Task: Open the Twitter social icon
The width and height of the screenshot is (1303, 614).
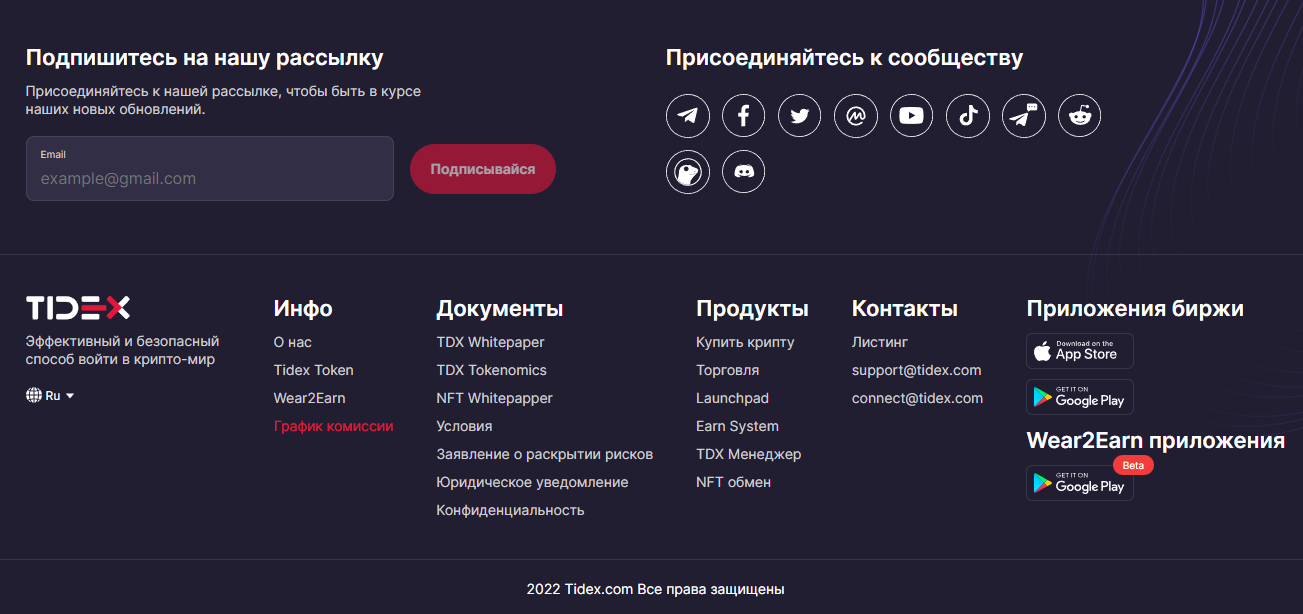Action: 799,115
